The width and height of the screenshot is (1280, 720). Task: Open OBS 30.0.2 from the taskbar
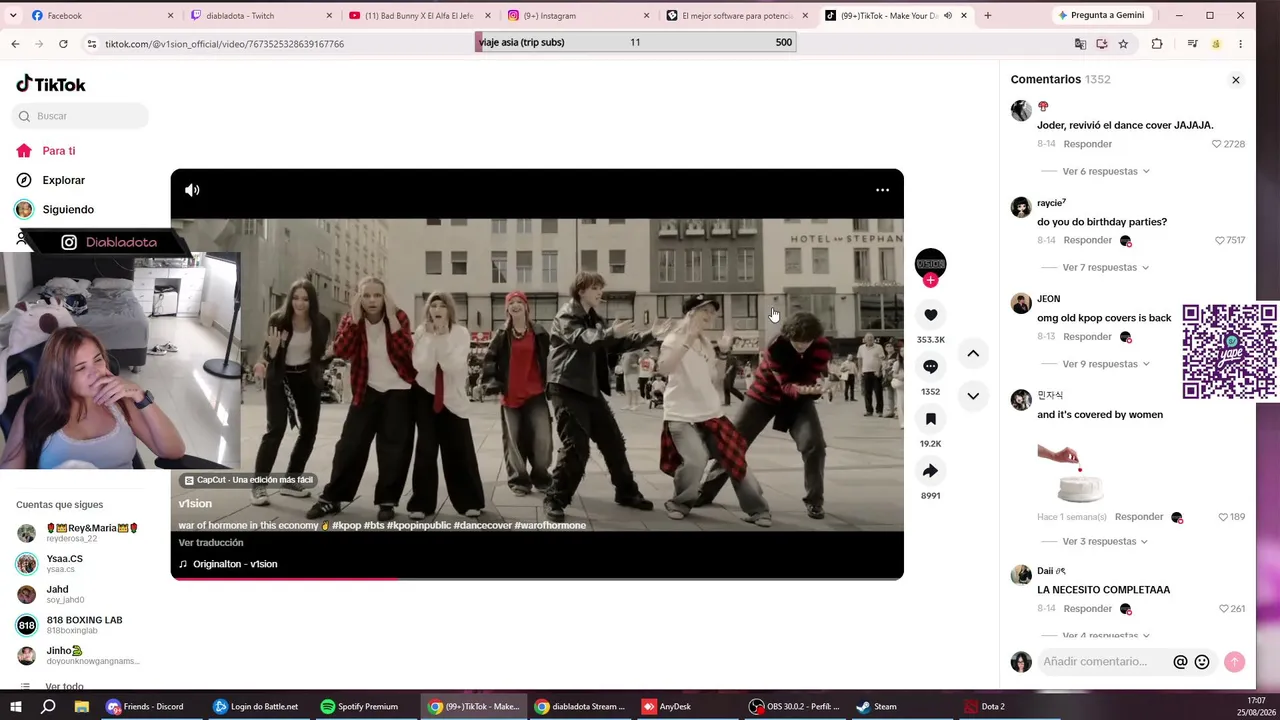(796, 707)
